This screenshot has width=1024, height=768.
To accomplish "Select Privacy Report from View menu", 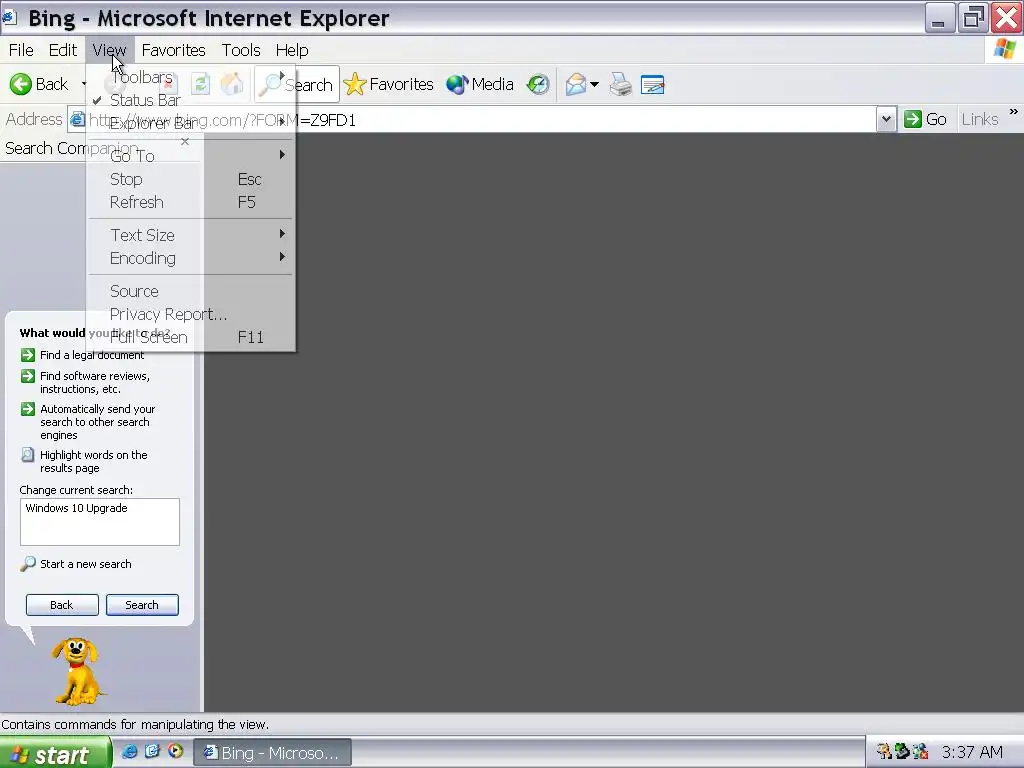I will point(191,314).
